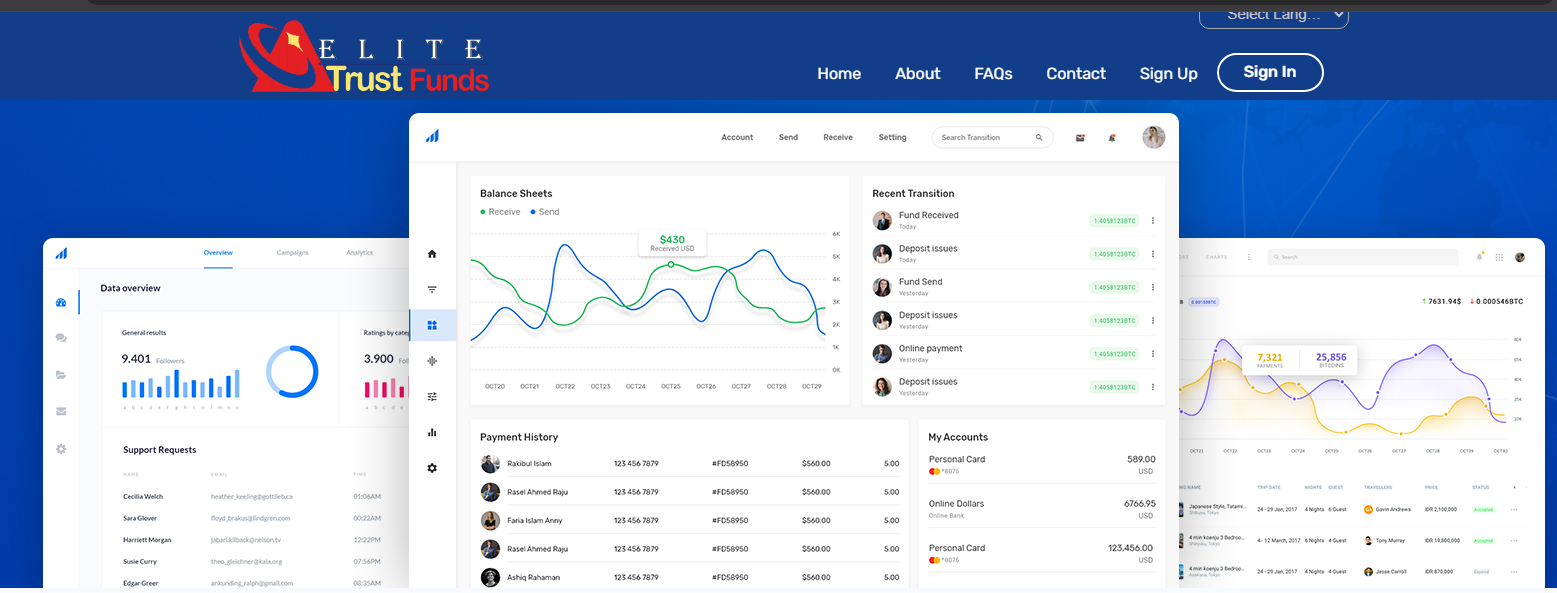Click the profile avatar in center dashboard
Screen dimensions: 1557x593
[1154, 137]
